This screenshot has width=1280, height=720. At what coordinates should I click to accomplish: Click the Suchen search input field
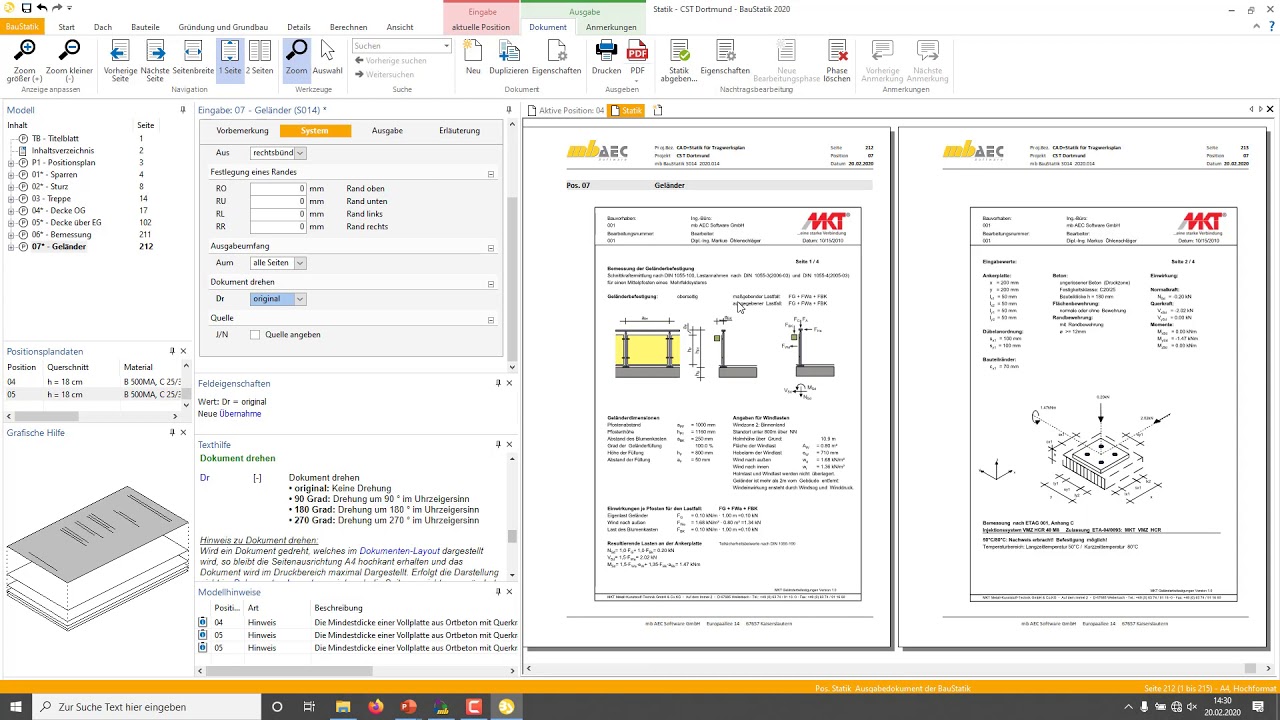(x=397, y=46)
